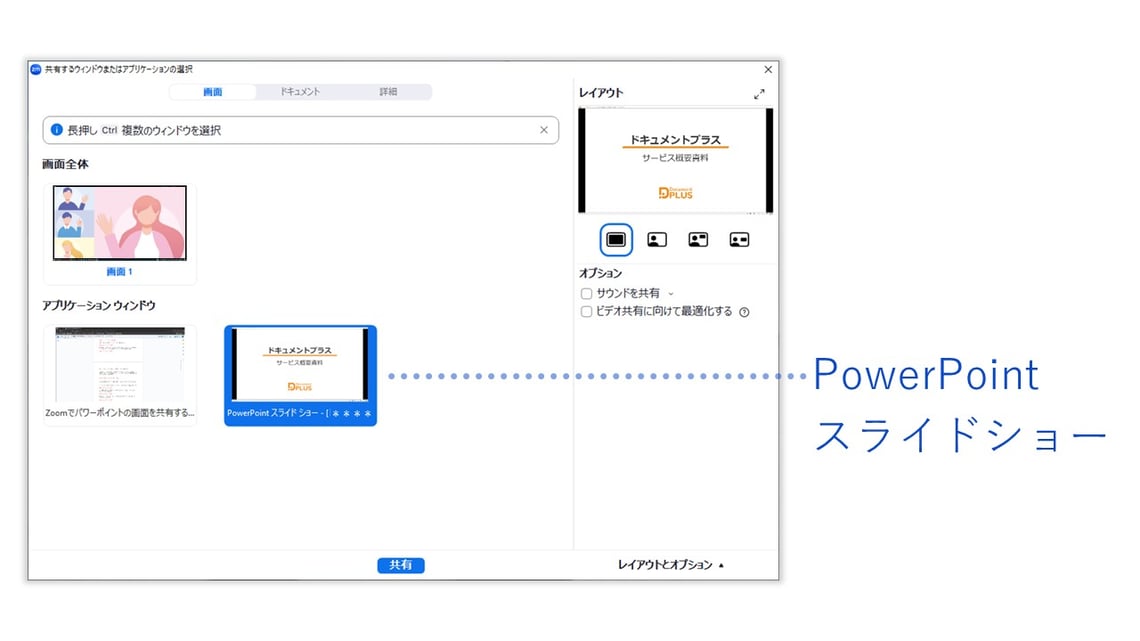Click the 共有 button to start sharing
The image size is (1140, 641).
coord(400,564)
